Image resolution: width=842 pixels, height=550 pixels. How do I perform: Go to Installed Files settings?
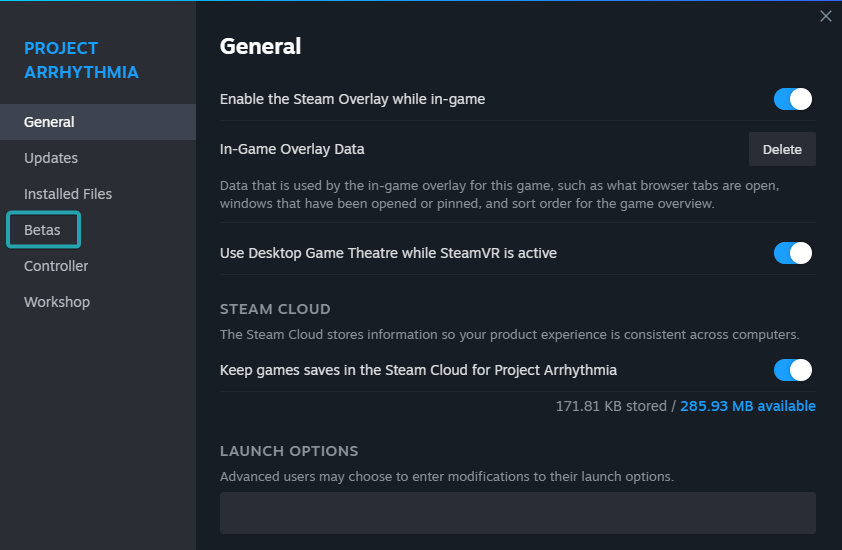pyautogui.click(x=68, y=194)
